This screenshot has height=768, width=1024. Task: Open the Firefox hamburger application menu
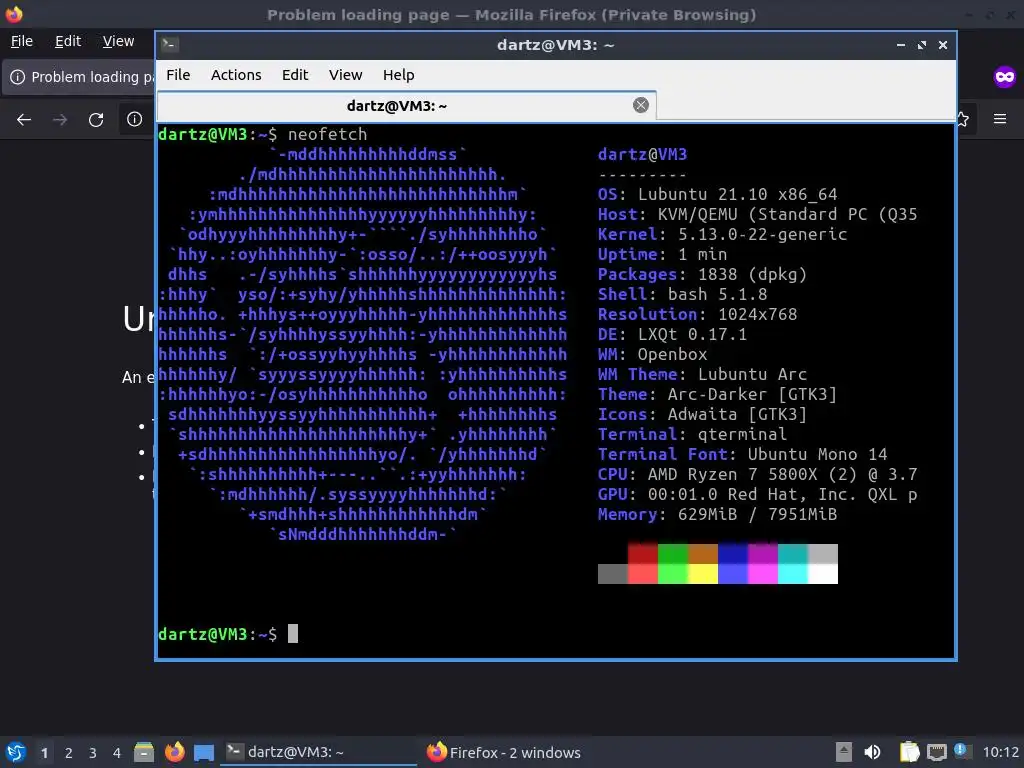point(1000,119)
